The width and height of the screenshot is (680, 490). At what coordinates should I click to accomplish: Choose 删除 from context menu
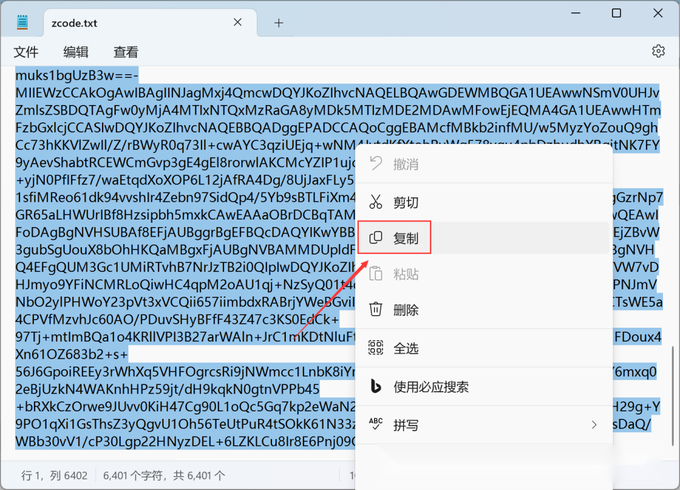(x=484, y=310)
